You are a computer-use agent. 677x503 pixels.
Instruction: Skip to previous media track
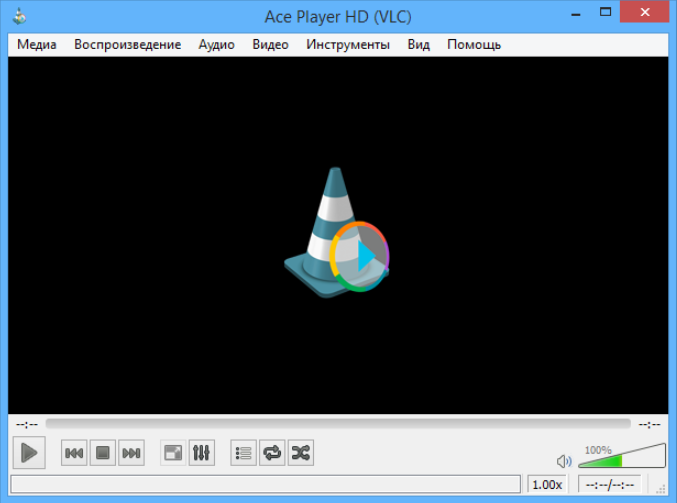74,453
